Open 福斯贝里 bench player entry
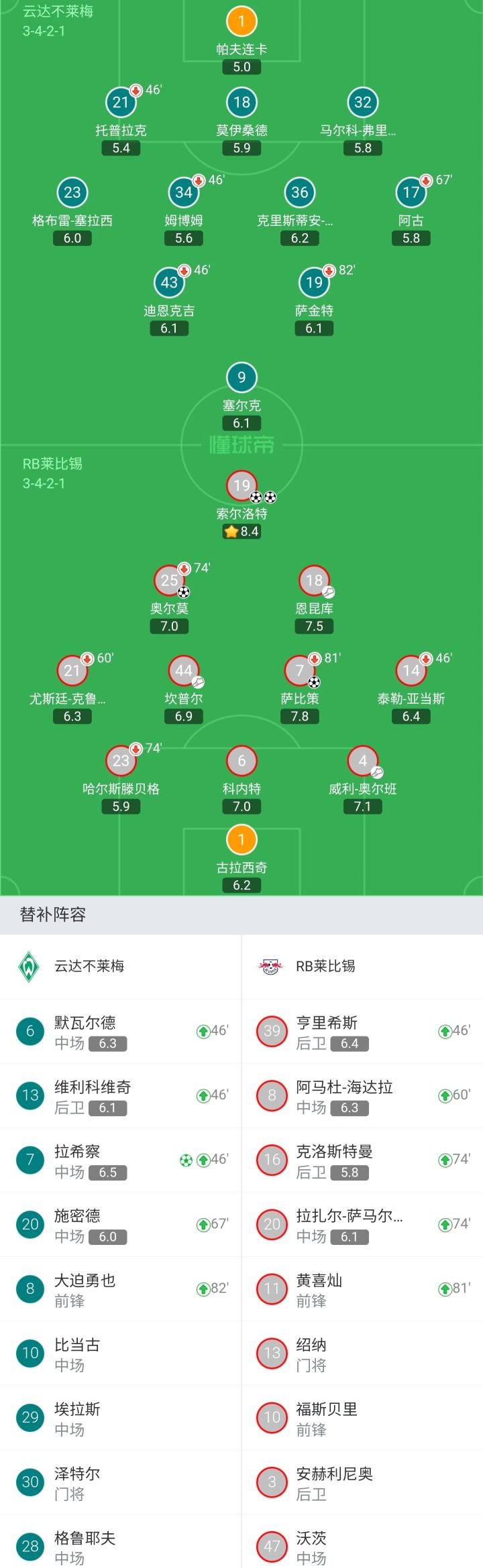The image size is (483, 1568). pyautogui.click(x=362, y=1418)
